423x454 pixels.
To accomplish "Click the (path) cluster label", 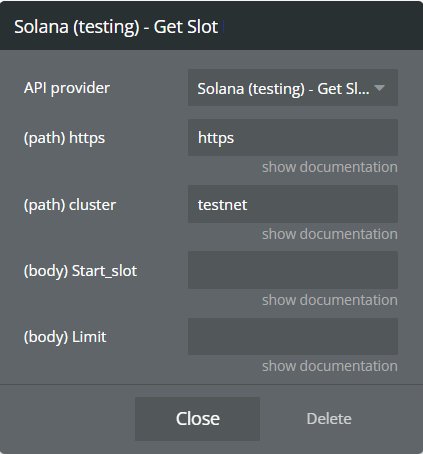I will click(x=70, y=205).
